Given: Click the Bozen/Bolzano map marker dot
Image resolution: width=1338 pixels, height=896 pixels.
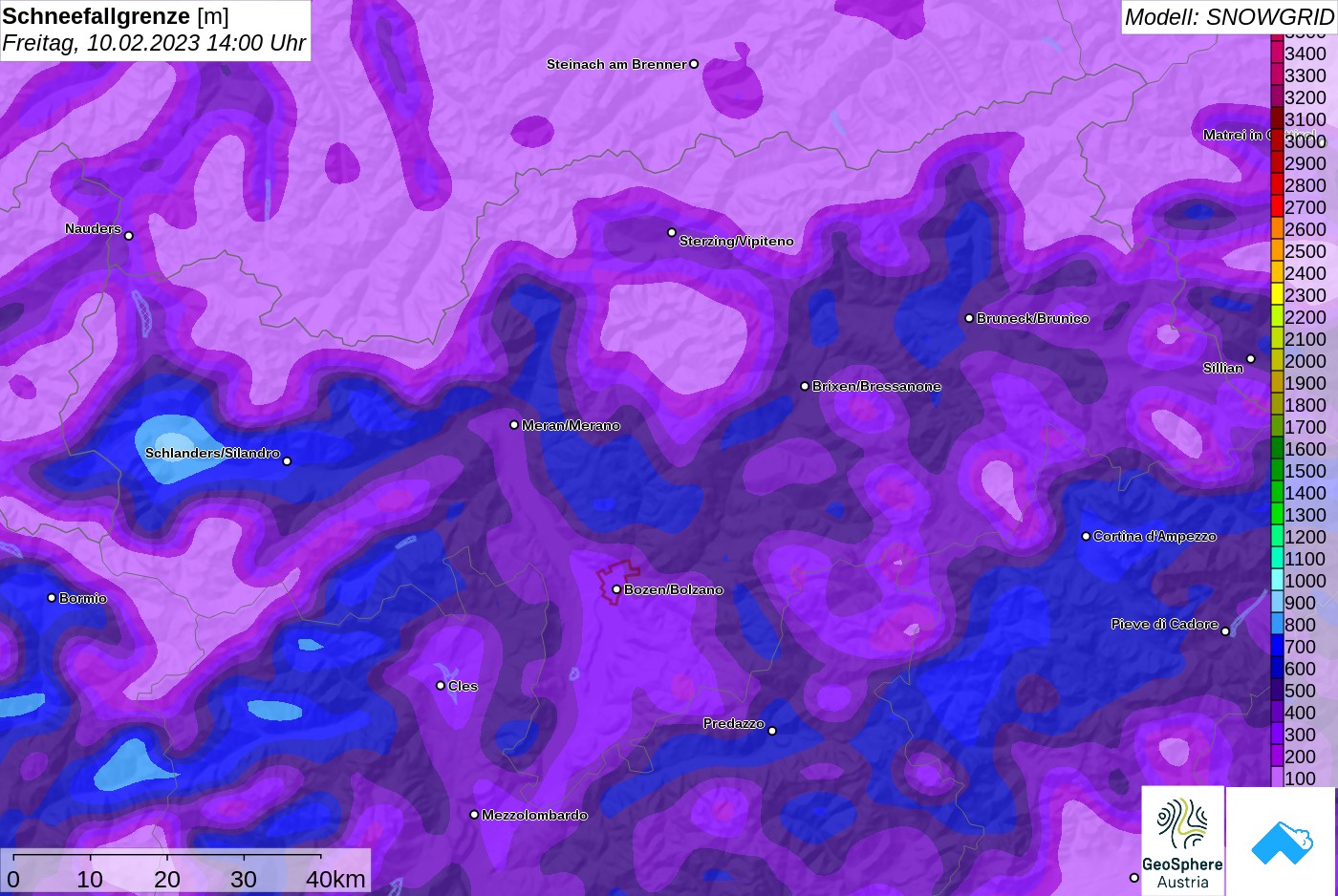Looking at the screenshot, I should (616, 589).
